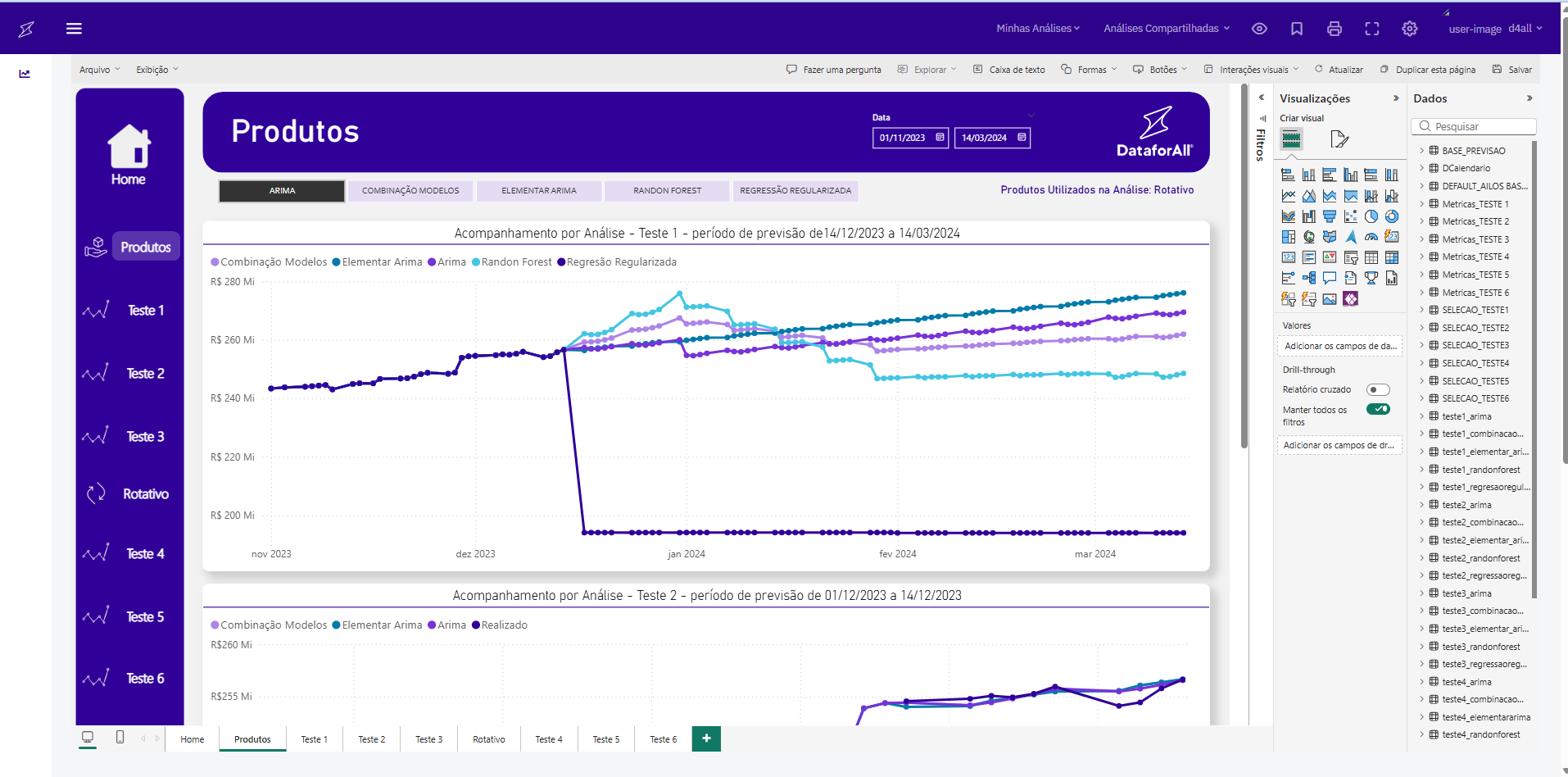Click Salvar to save the report
Screen dimensions: 1568x777
tap(1512, 70)
